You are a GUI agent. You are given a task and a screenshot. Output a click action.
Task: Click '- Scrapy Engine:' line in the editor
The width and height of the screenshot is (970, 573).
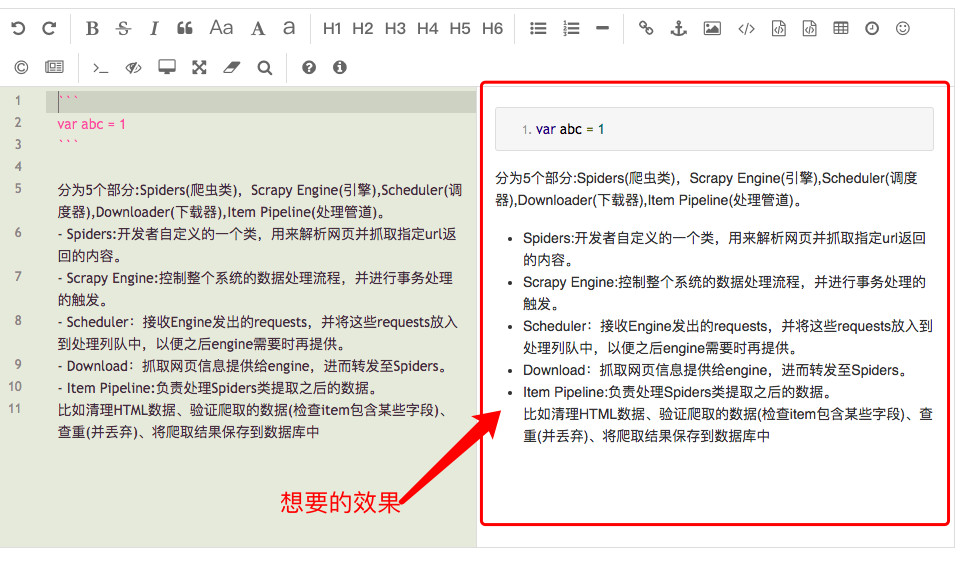click(x=255, y=288)
